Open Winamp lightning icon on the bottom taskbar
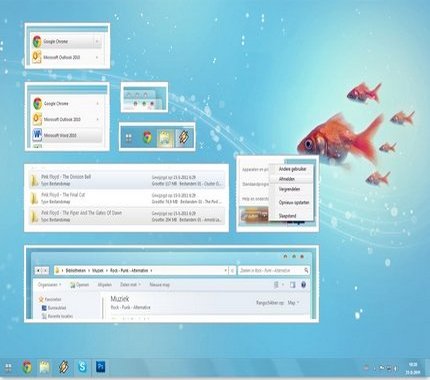Screen dimensions: 430x380 click(x=63, y=367)
